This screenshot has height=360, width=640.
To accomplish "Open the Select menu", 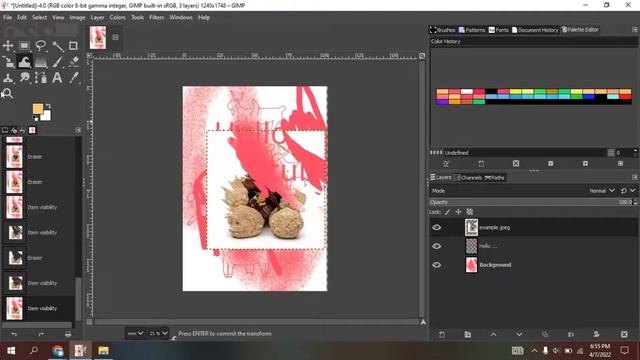I will point(40,17).
